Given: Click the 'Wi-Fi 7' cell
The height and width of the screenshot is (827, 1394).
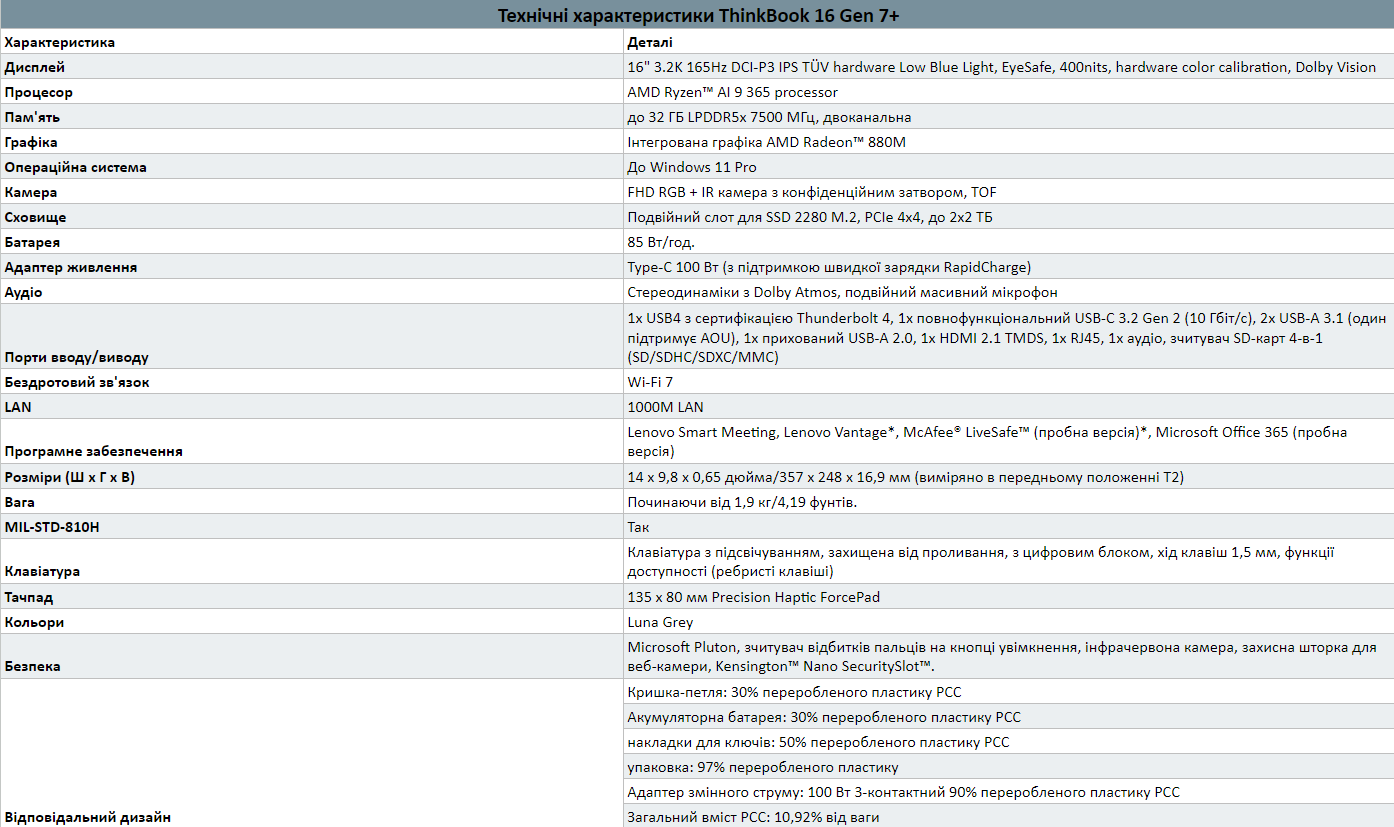Looking at the screenshot, I should coord(1008,382).
